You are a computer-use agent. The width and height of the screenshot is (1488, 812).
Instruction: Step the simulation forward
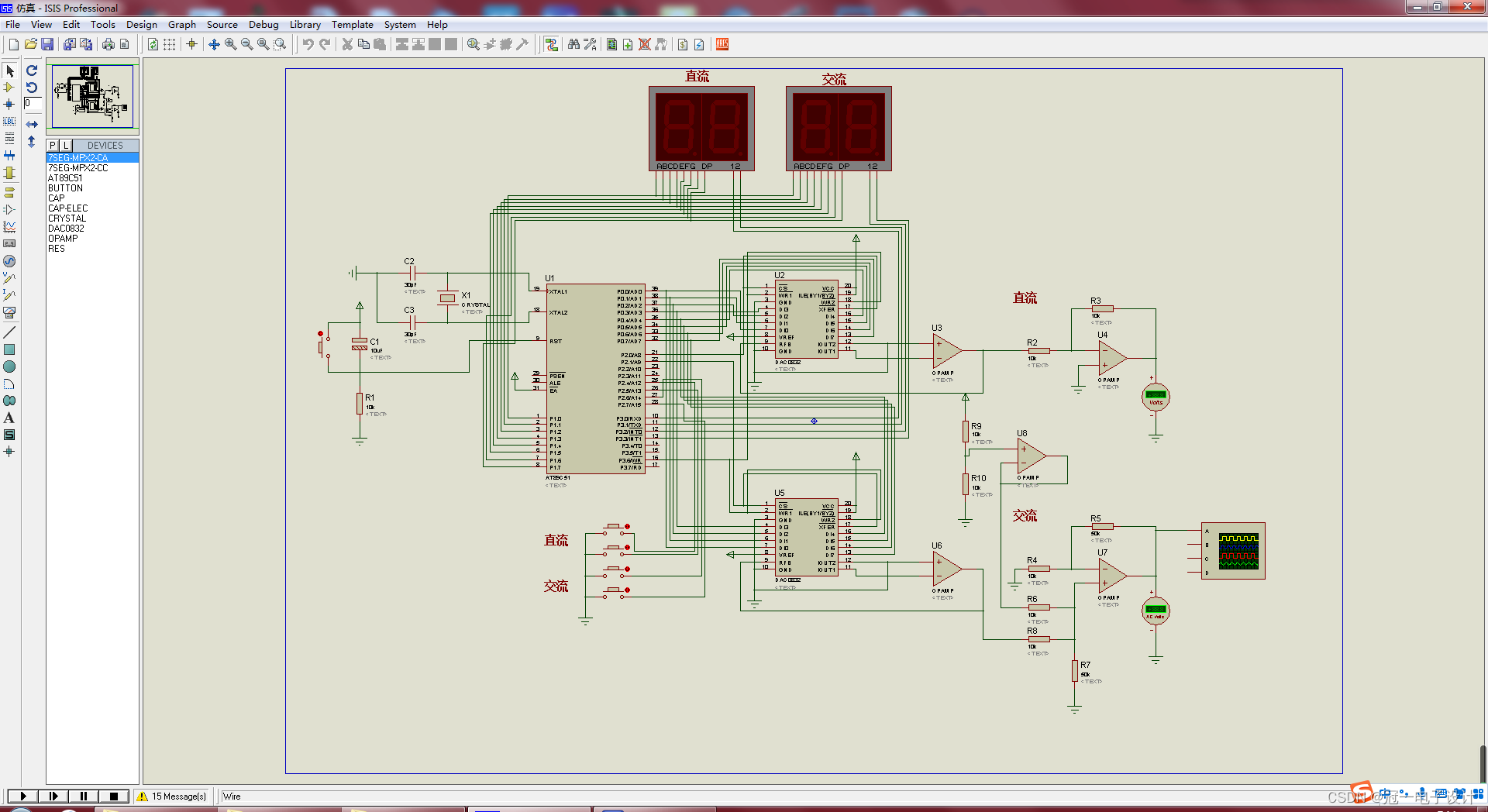53,796
